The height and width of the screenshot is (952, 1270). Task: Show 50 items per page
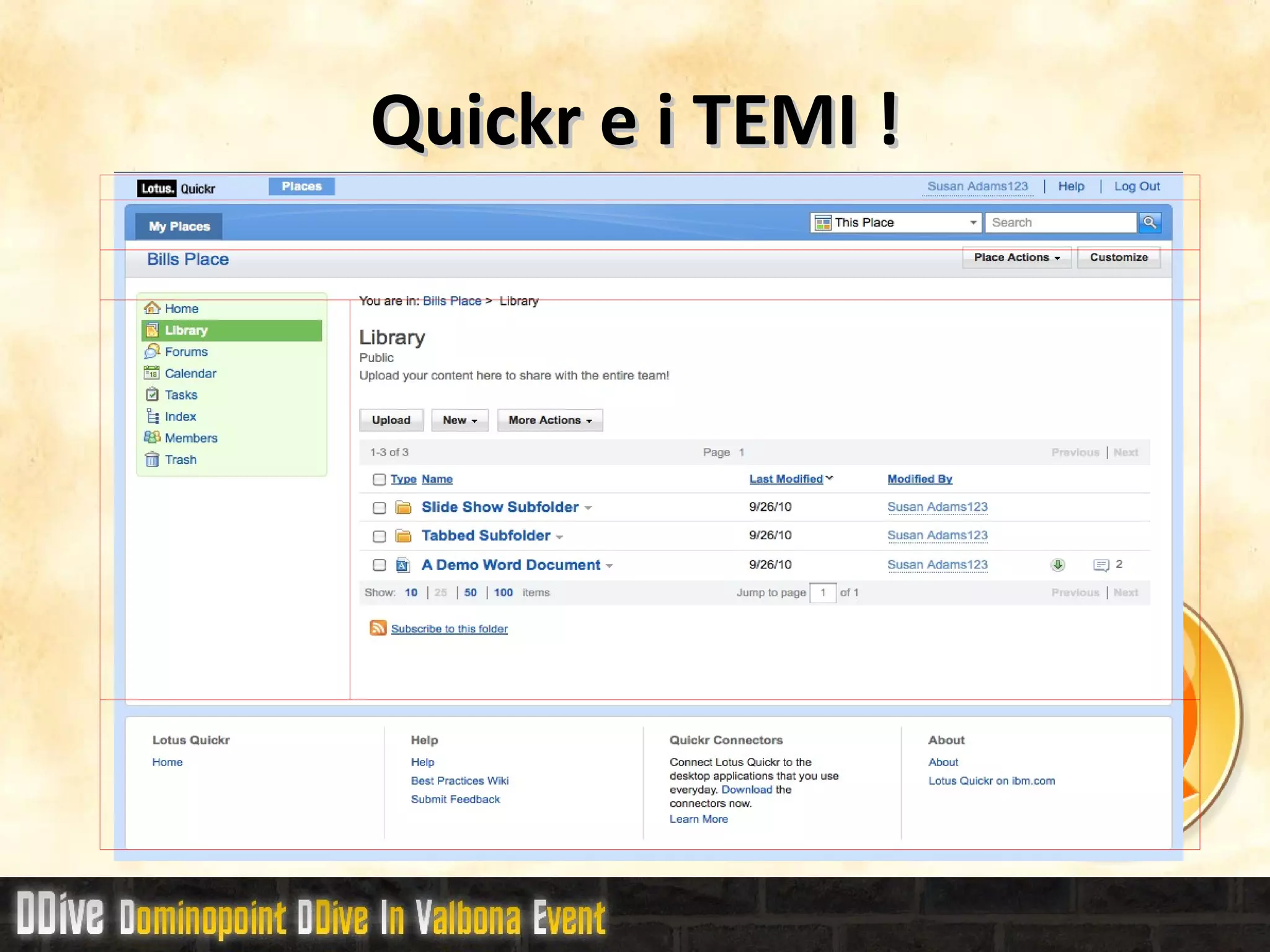click(x=471, y=593)
